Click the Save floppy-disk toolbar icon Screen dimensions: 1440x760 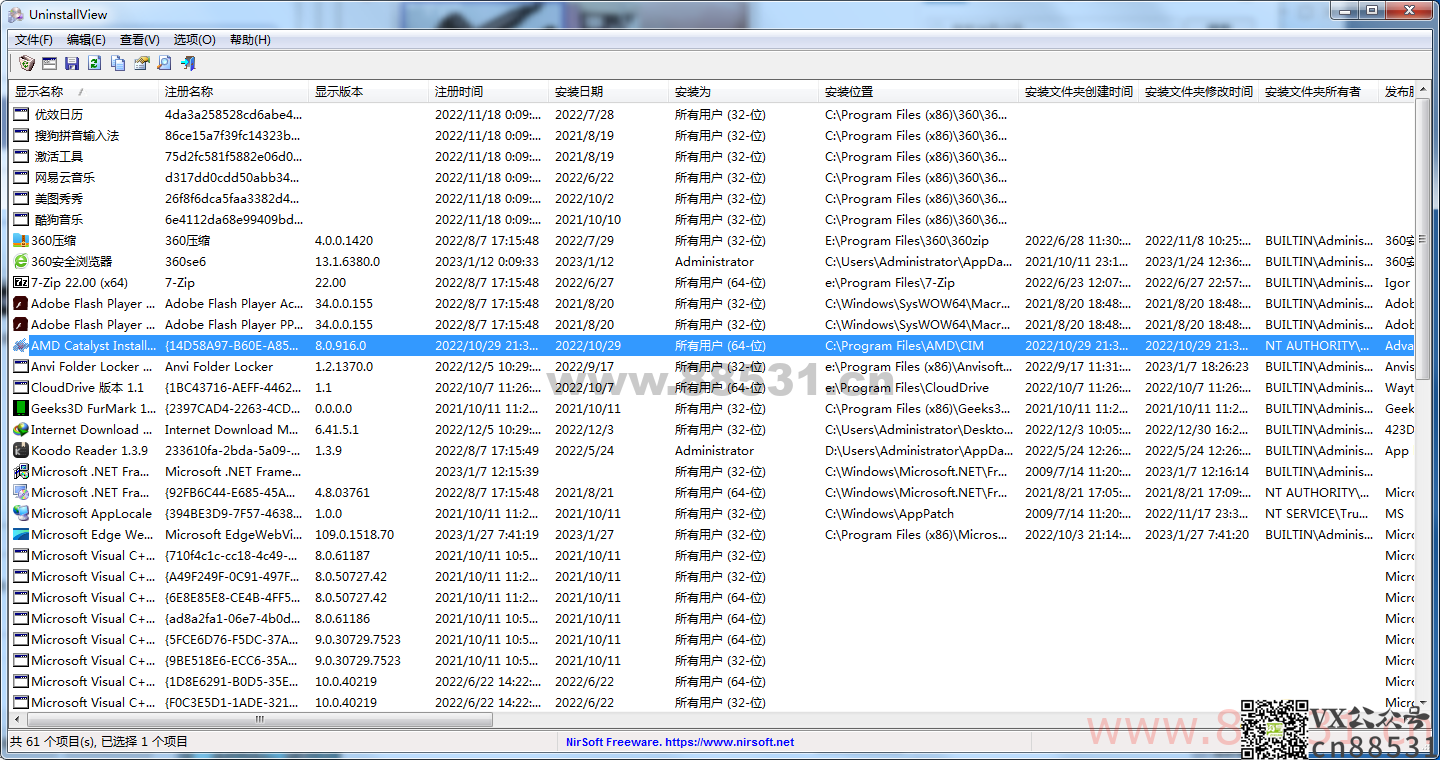coord(72,63)
